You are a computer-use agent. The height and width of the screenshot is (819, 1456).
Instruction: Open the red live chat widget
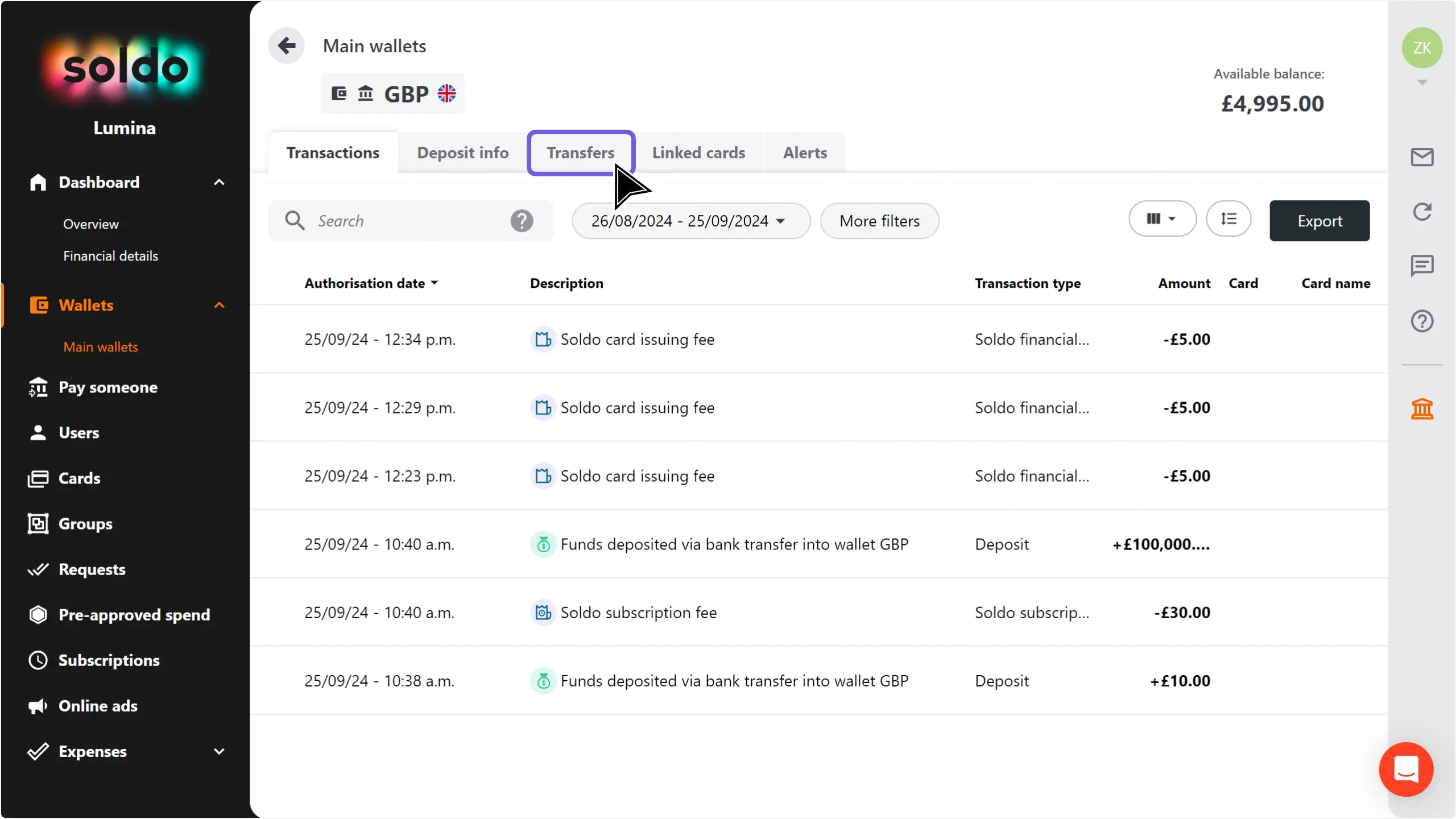(1406, 769)
